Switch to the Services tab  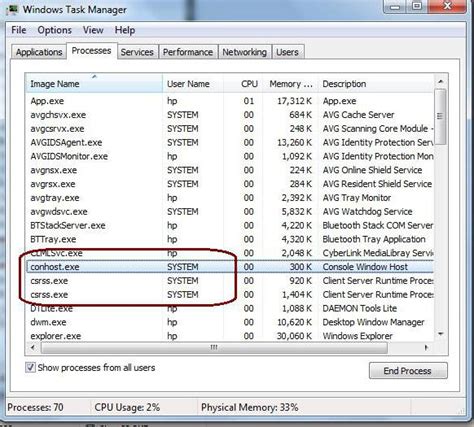coord(137,52)
